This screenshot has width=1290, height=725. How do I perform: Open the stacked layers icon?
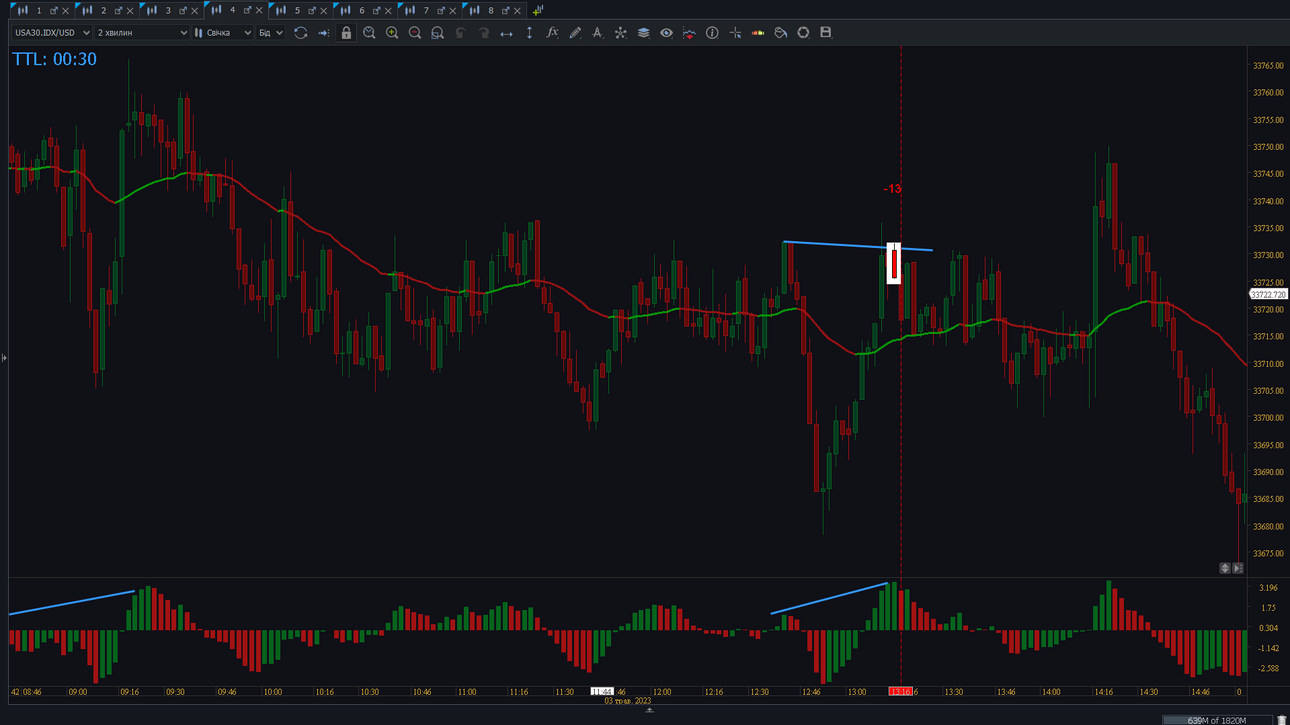point(643,33)
